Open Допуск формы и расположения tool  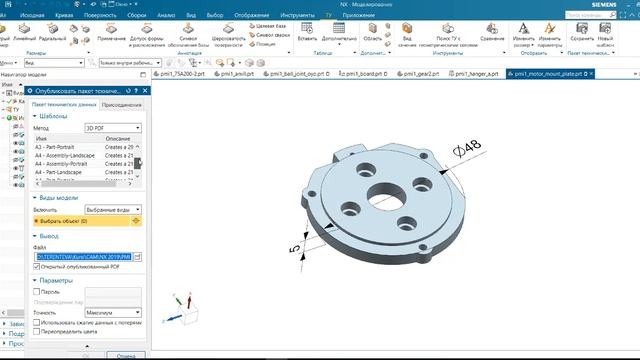point(147,35)
